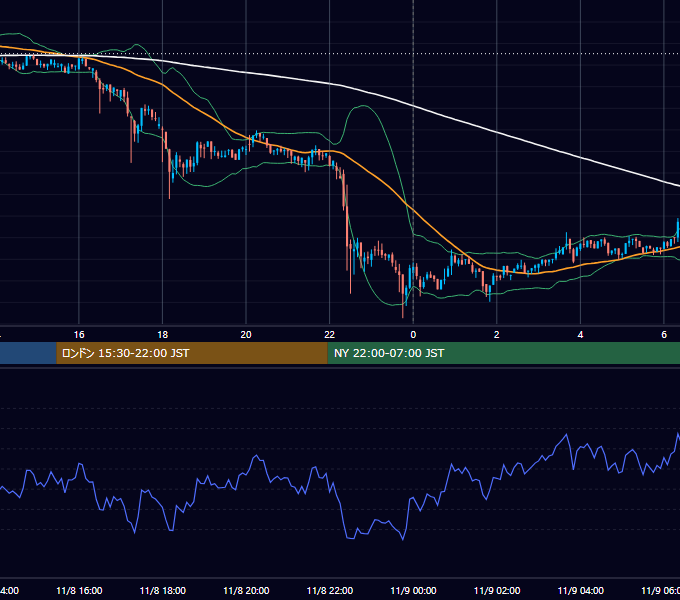Image resolution: width=680 pixels, height=600 pixels.
Task: Click the 4 hour label on upper axis
Action: coord(580,335)
